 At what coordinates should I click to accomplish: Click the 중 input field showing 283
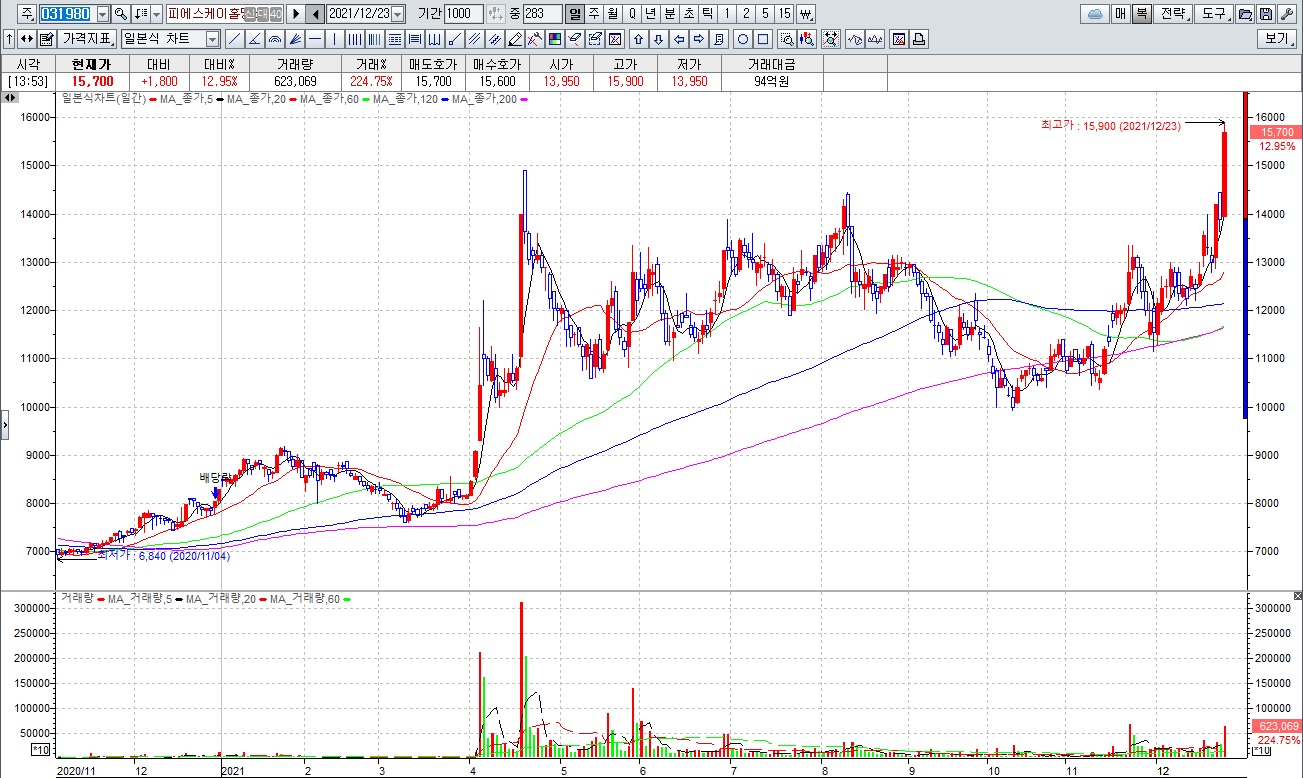542,14
